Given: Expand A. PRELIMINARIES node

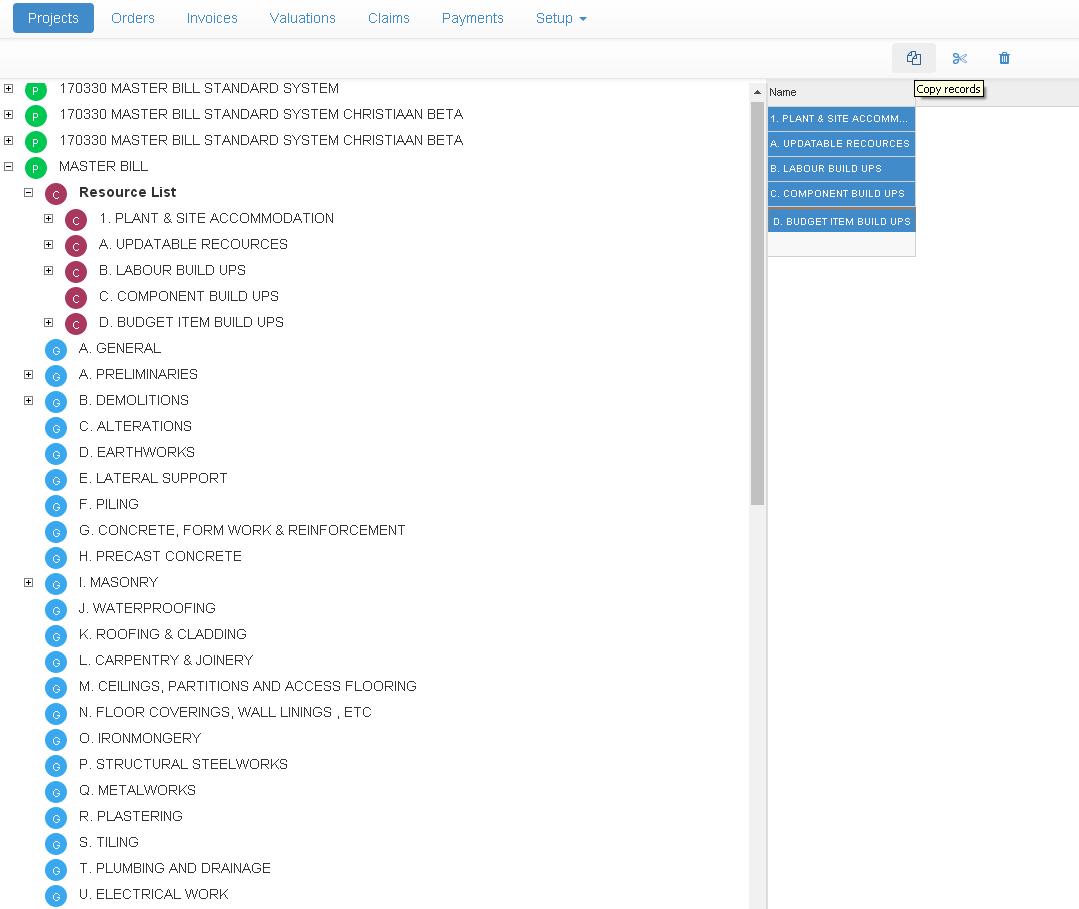Looking at the screenshot, I should click(28, 374).
